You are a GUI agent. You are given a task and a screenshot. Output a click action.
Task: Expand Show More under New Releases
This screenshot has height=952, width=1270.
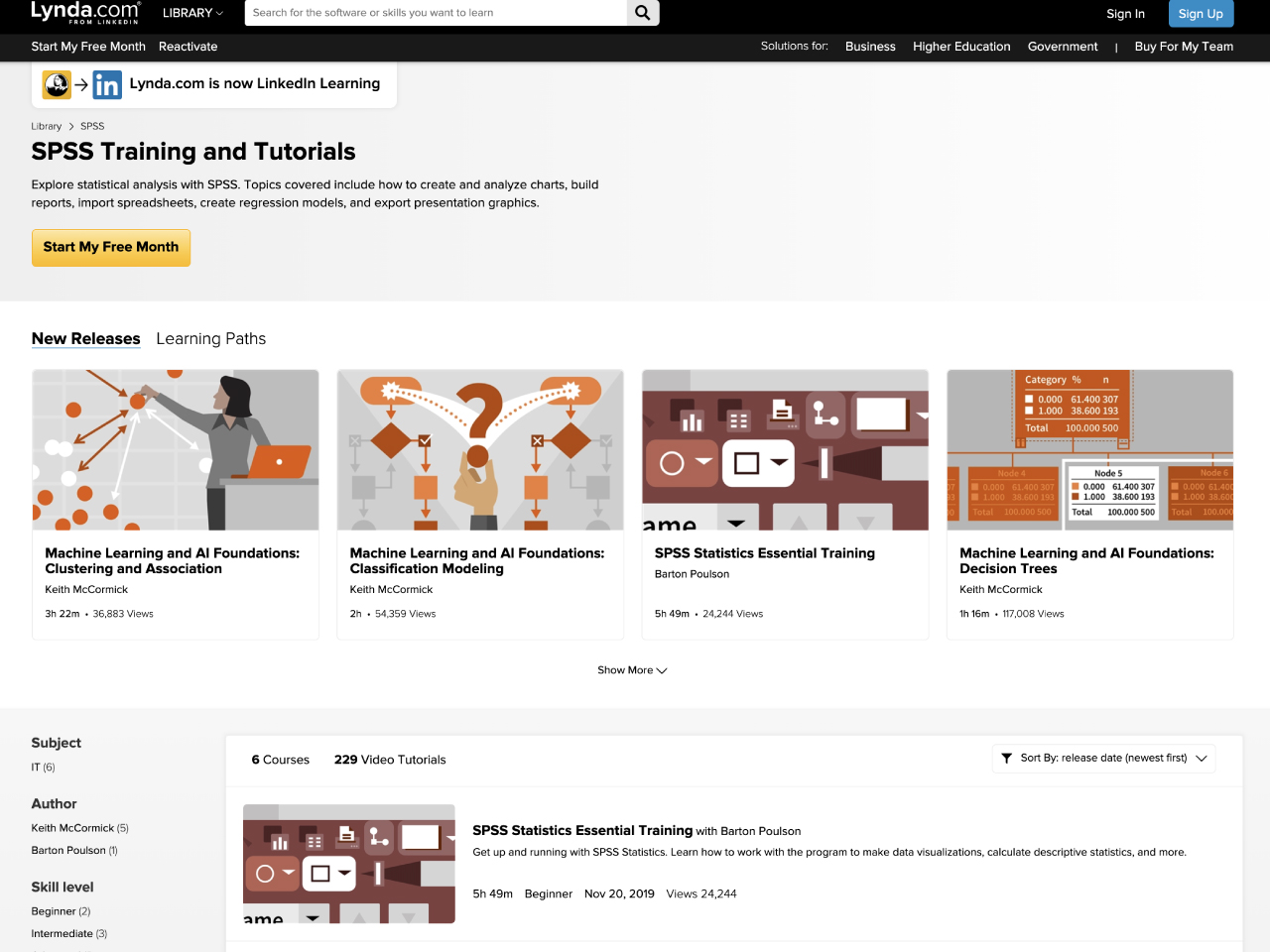point(632,670)
